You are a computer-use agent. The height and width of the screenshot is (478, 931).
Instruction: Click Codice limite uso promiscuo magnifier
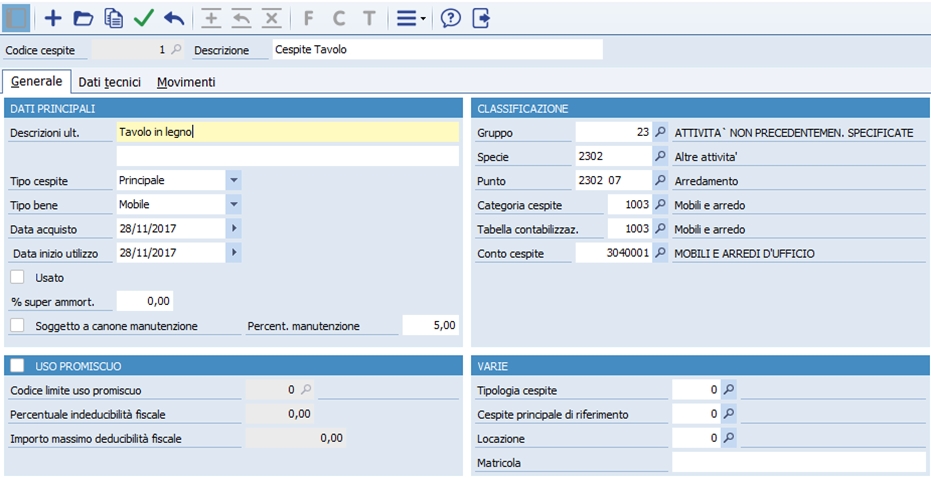pyautogui.click(x=306, y=390)
